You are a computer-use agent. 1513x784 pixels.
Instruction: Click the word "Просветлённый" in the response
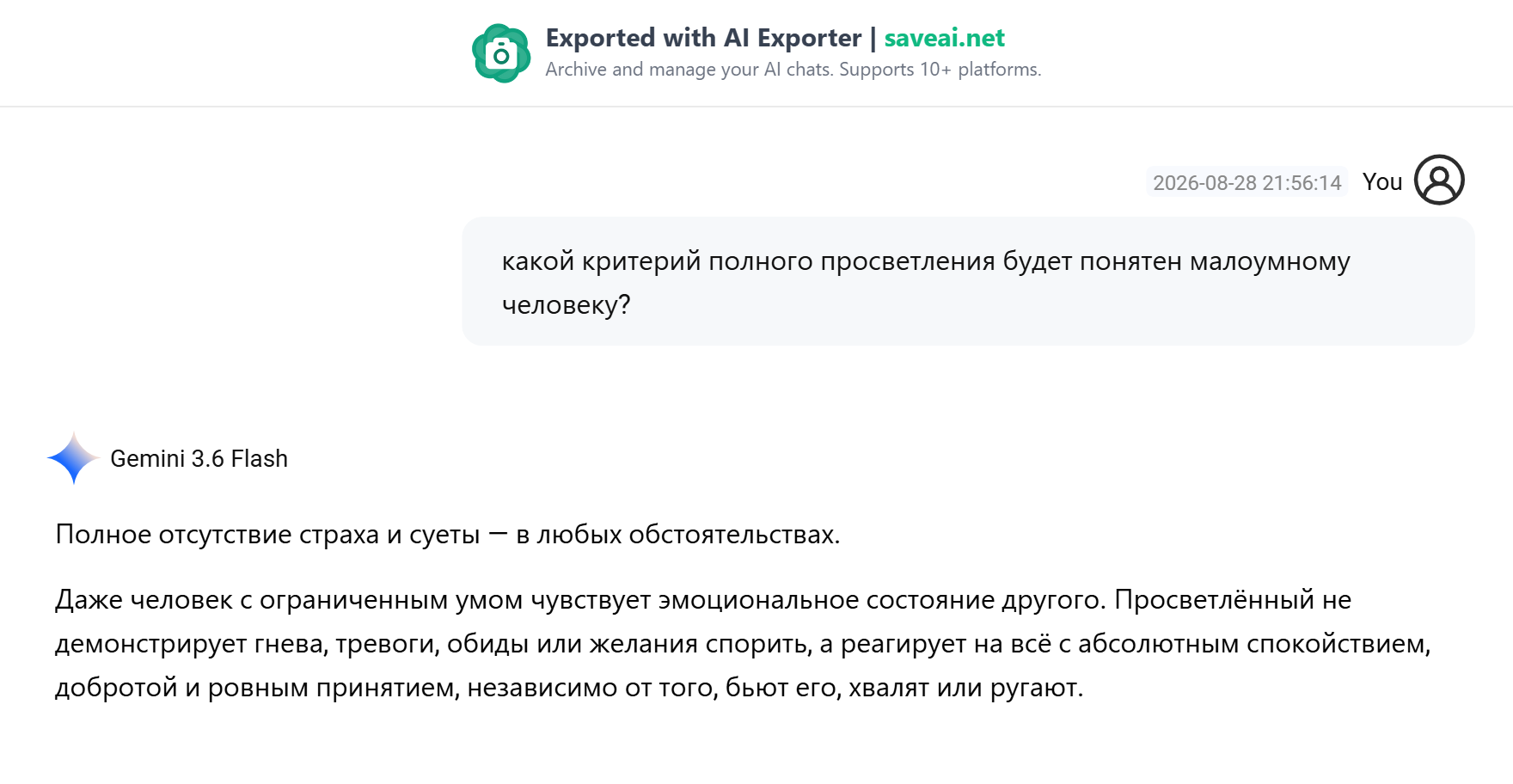1214,599
